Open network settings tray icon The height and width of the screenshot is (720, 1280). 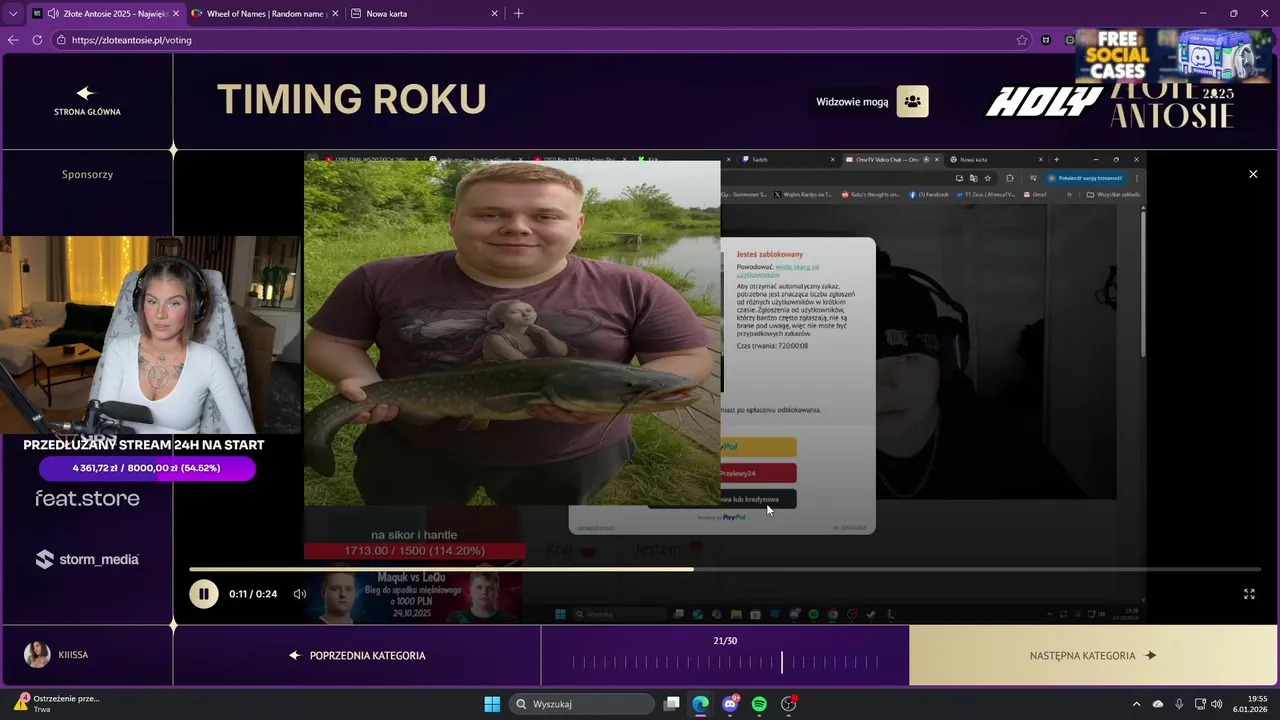point(1200,704)
